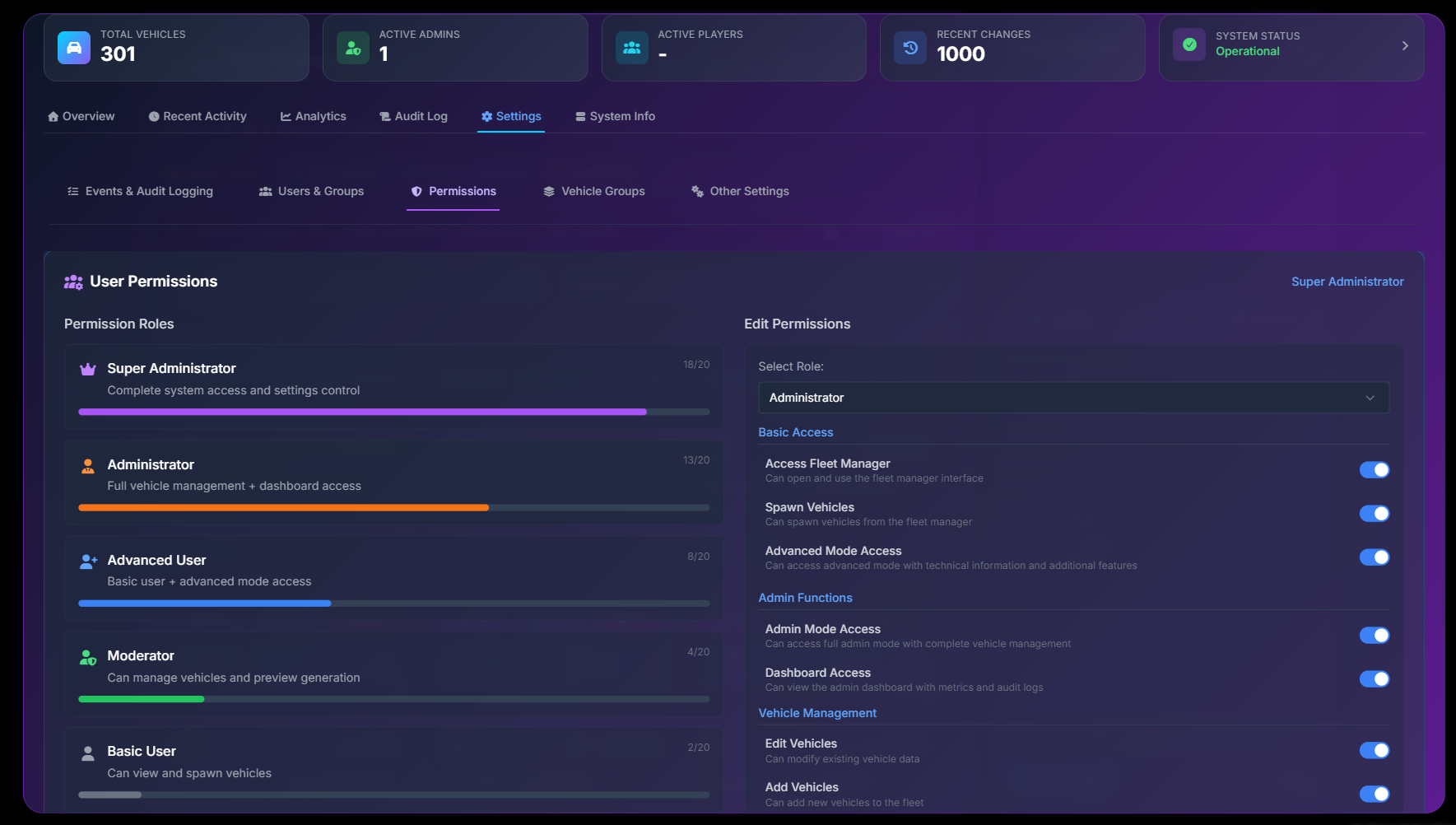The height and width of the screenshot is (825, 1456).
Task: Click the green System Status checkmark icon
Action: (x=1189, y=44)
